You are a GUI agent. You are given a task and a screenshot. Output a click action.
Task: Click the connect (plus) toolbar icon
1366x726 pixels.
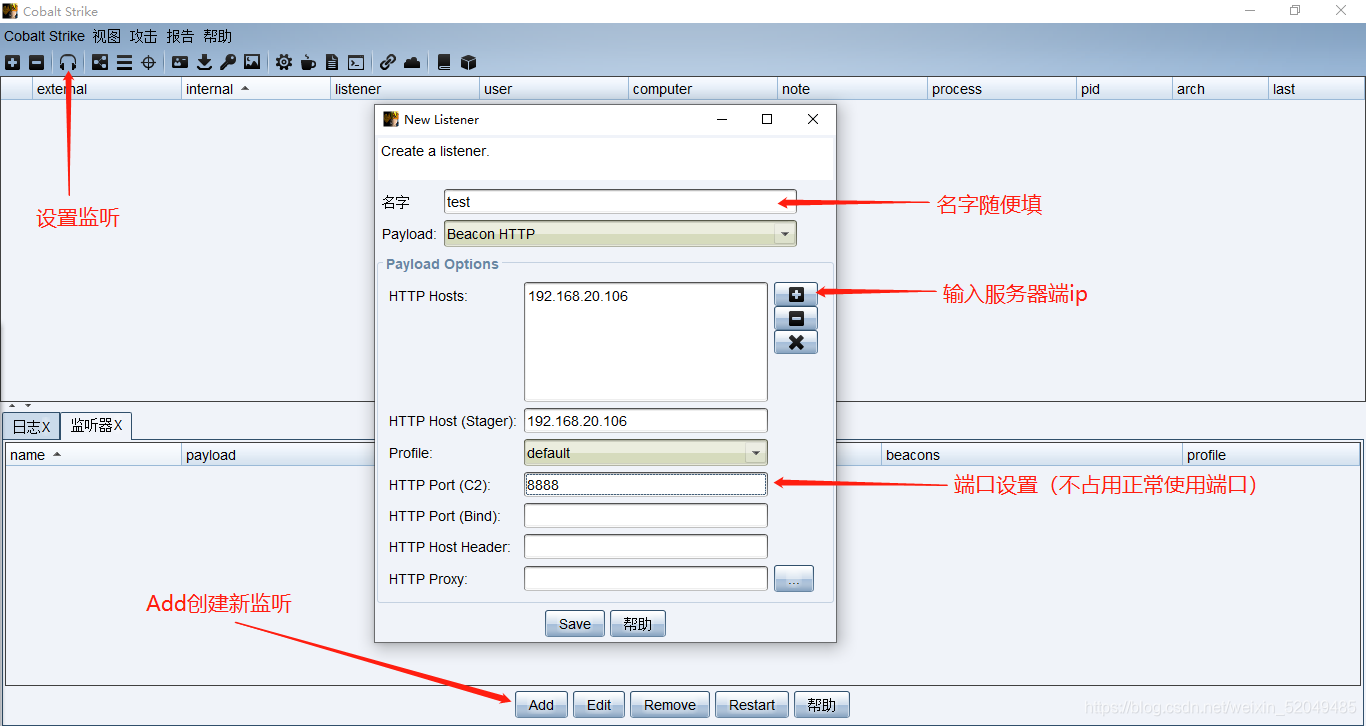[x=13, y=62]
